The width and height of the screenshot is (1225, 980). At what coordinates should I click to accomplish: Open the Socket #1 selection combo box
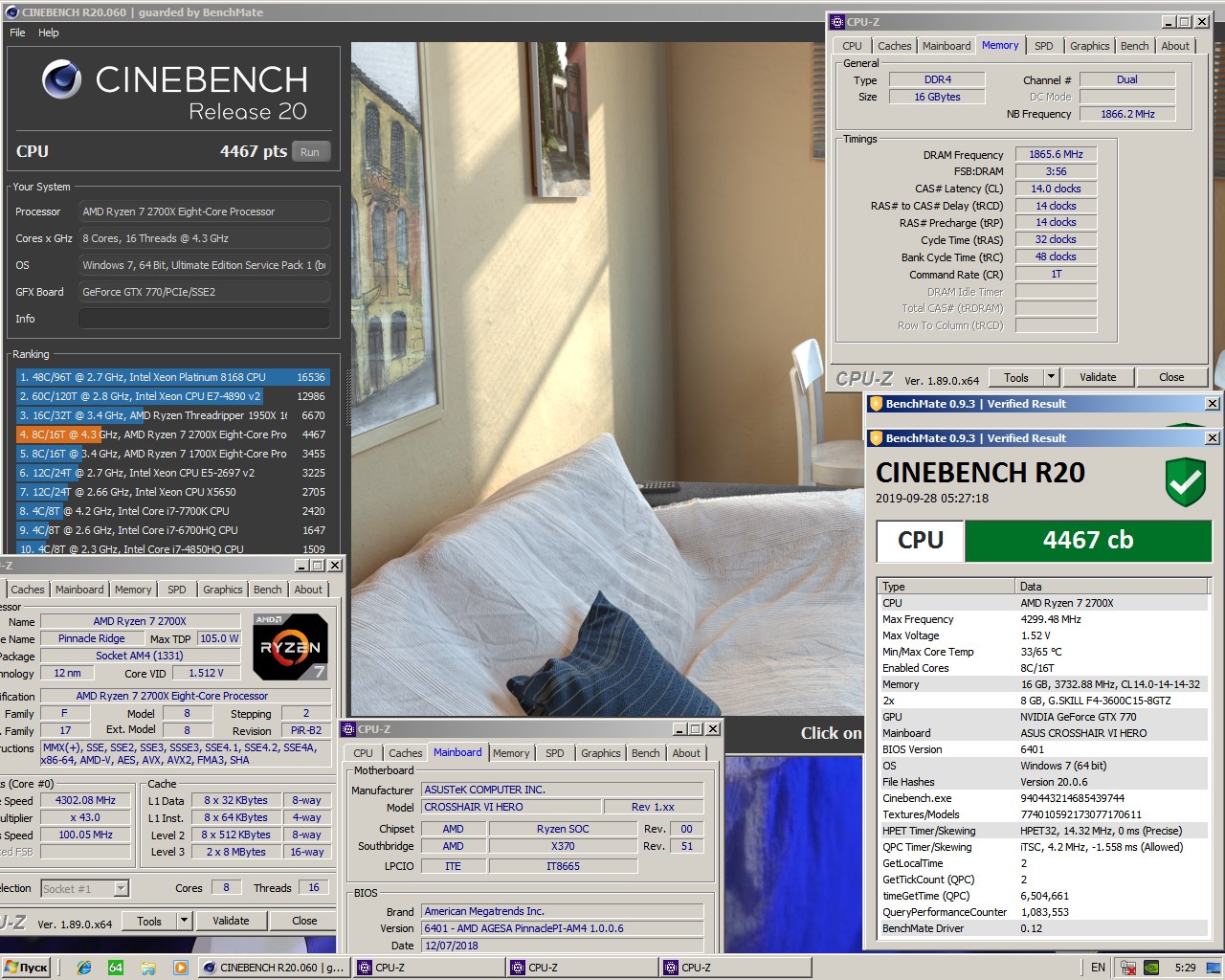tap(85, 888)
